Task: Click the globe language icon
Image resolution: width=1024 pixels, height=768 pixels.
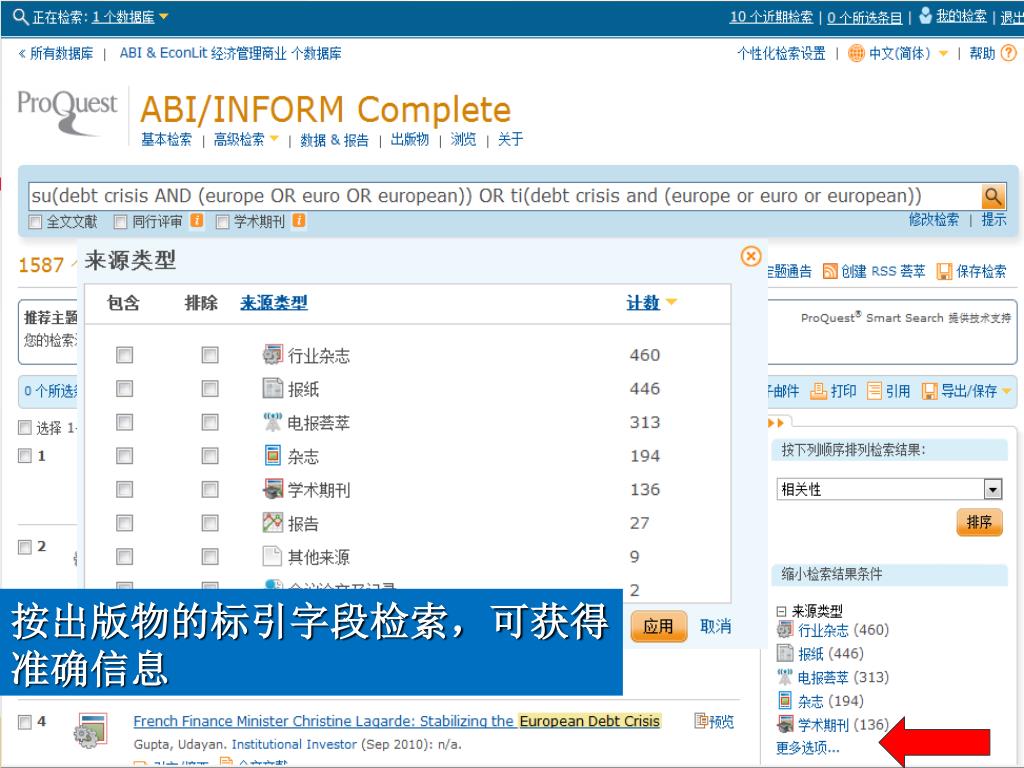Action: 856,54
